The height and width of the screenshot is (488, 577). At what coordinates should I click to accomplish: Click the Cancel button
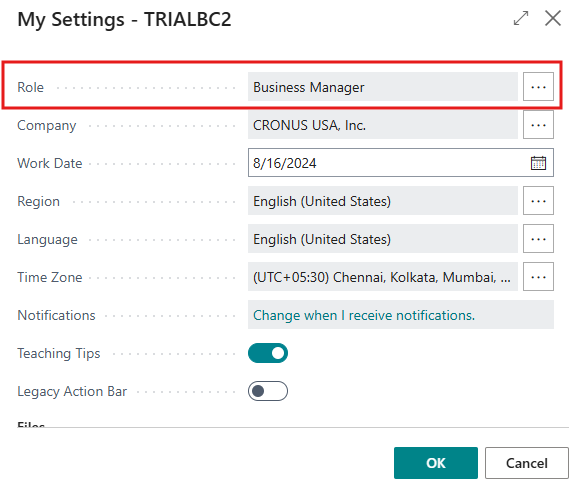(x=527, y=463)
